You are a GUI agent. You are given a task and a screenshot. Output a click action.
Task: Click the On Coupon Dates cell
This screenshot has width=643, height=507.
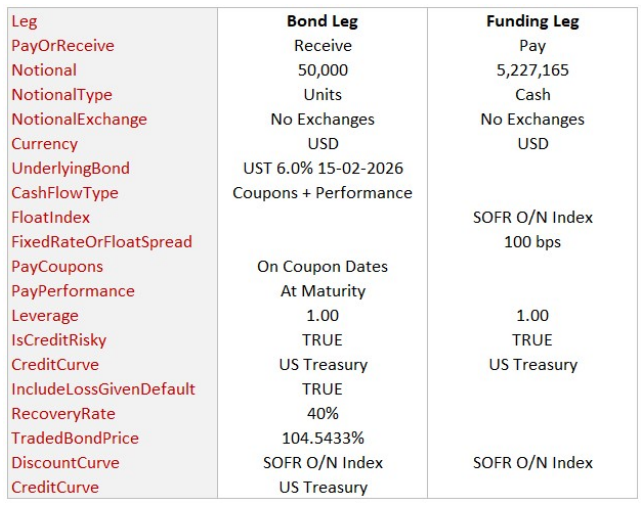click(x=322, y=267)
